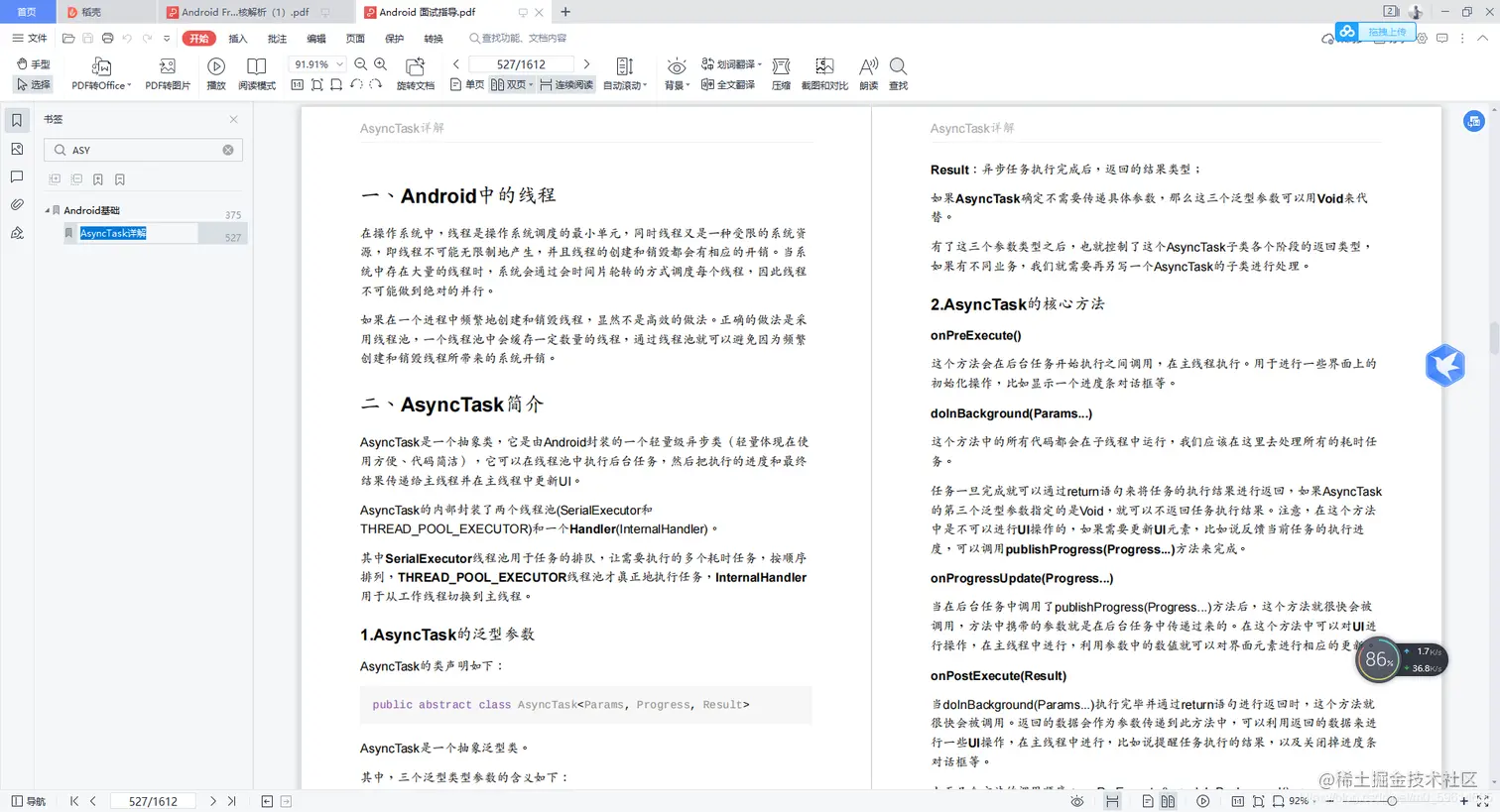Switch to the 插入 ribbon tab
This screenshot has width=1500, height=812.
click(237, 38)
